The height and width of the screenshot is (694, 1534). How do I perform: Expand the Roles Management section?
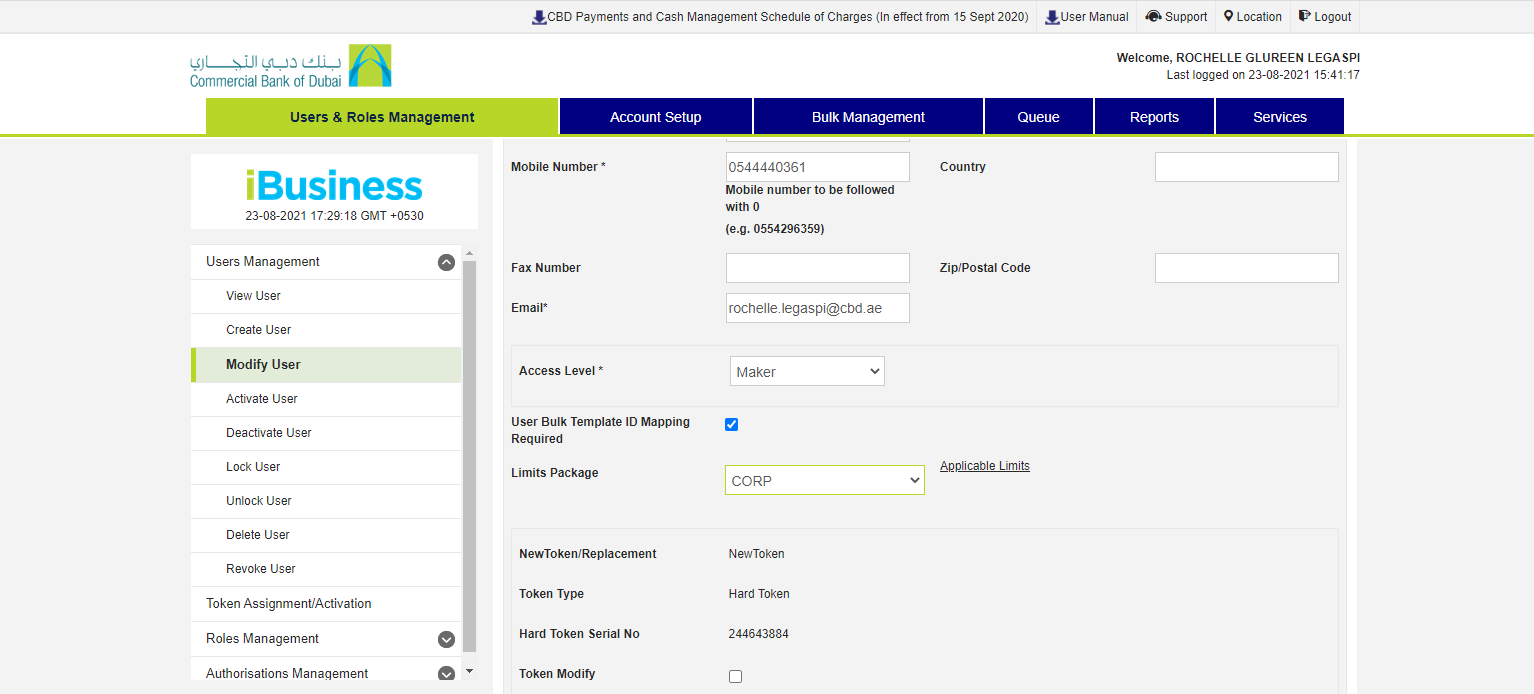tap(446, 639)
